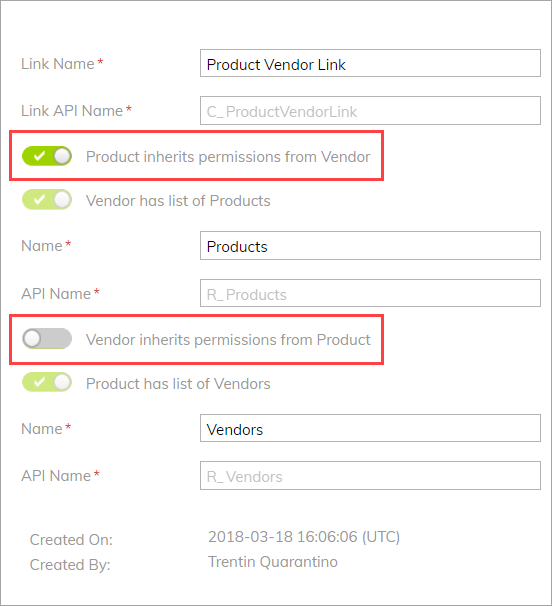Click the Created By label
552x606 pixels.
[70, 565]
